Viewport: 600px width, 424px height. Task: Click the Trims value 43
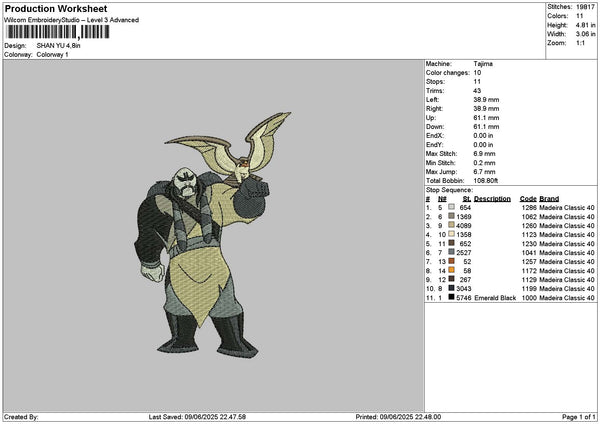click(477, 91)
